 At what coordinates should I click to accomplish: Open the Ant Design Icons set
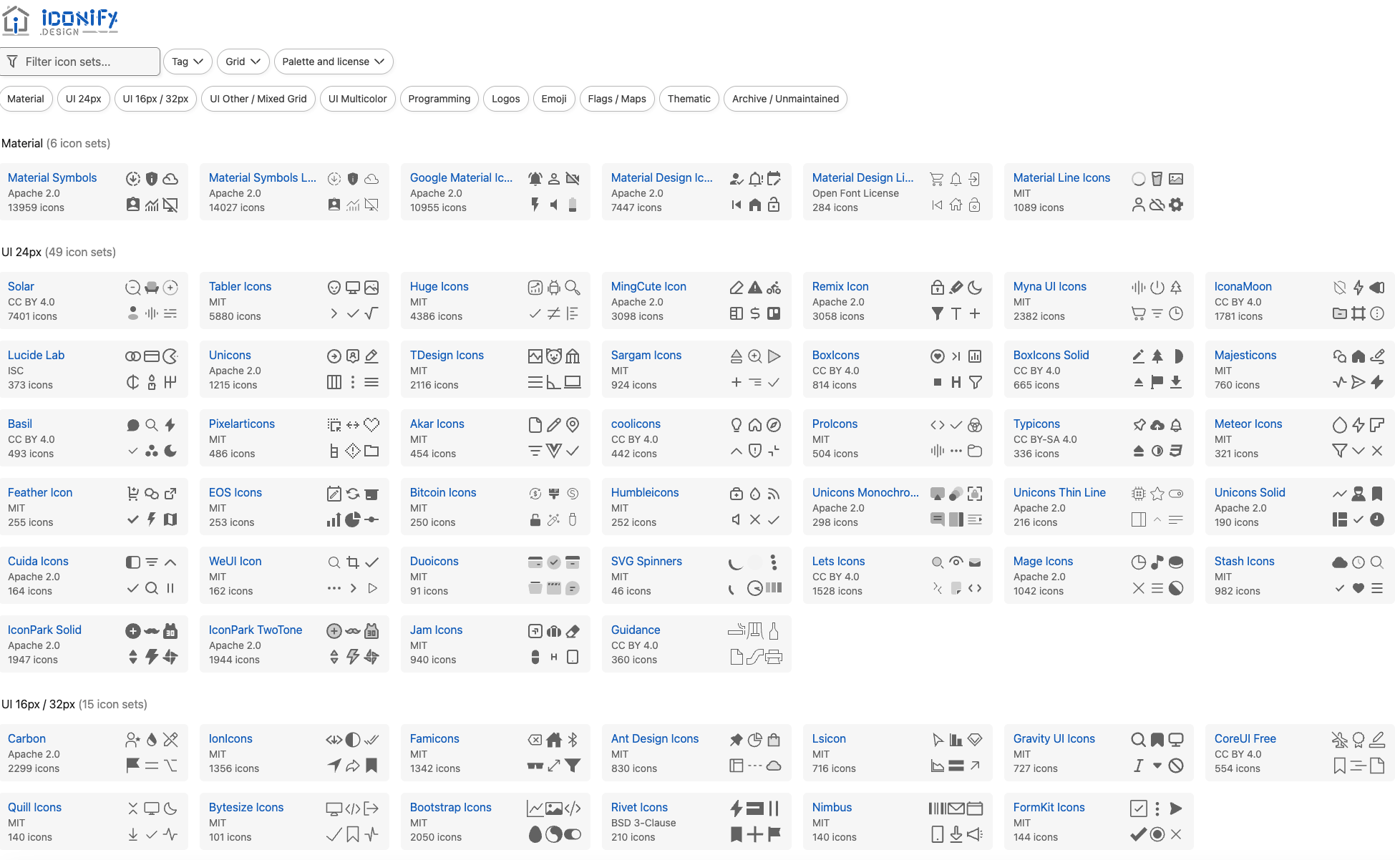(x=655, y=738)
